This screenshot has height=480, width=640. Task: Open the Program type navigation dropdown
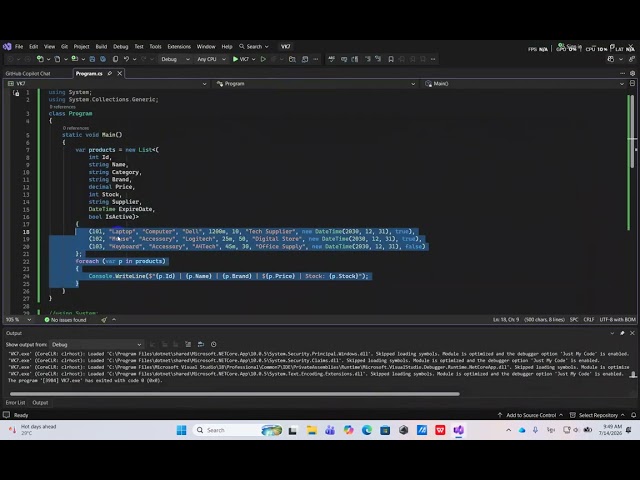tap(315, 84)
